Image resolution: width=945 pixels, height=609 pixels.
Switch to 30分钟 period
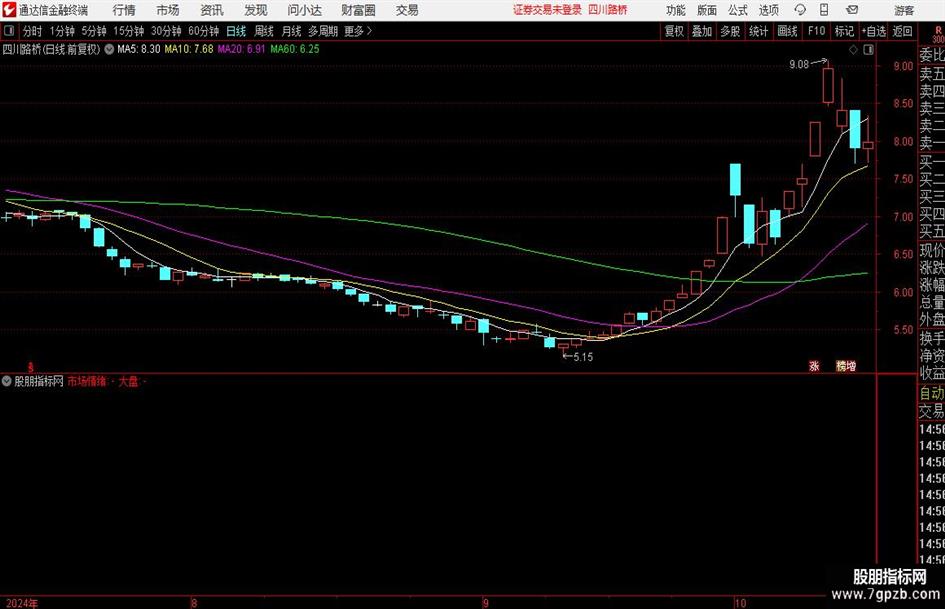click(x=166, y=31)
